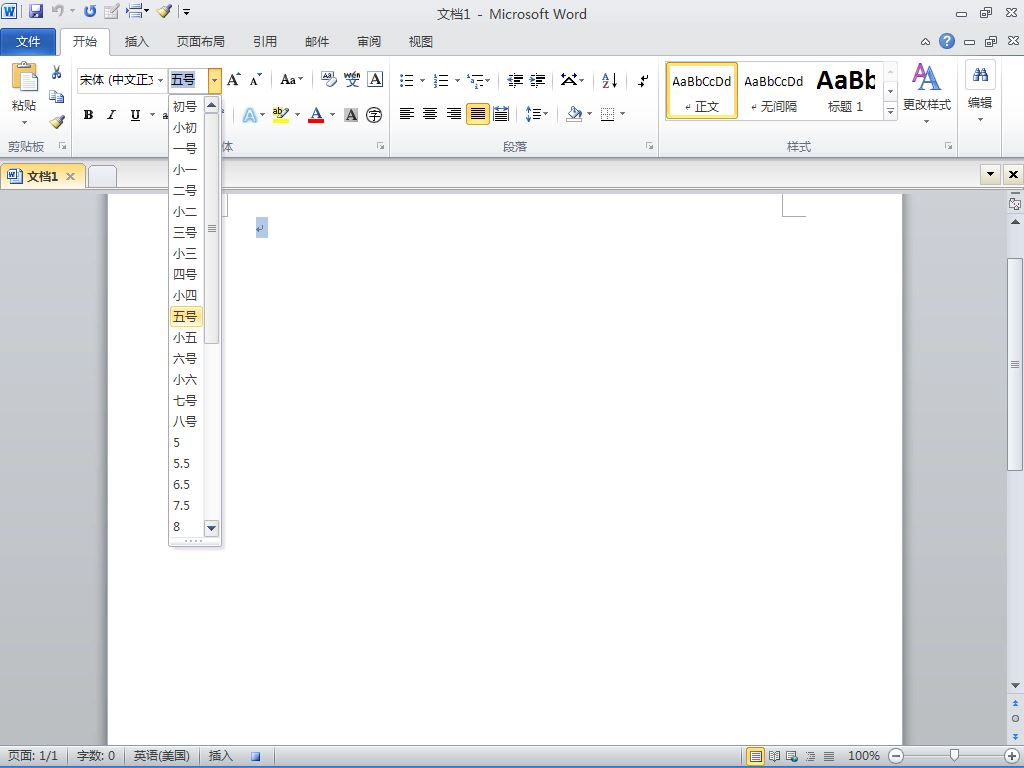
Task: Toggle Justify alignment button
Action: pos(477,114)
